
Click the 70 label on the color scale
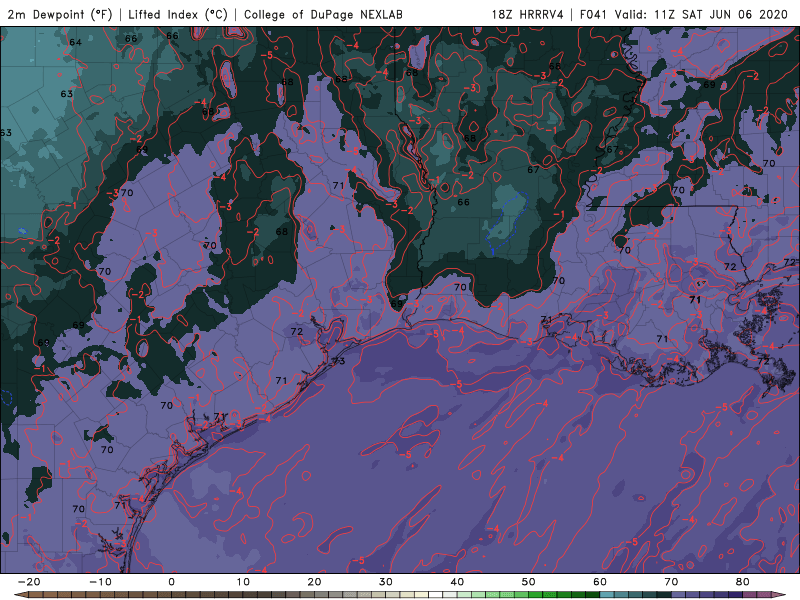coord(671,582)
